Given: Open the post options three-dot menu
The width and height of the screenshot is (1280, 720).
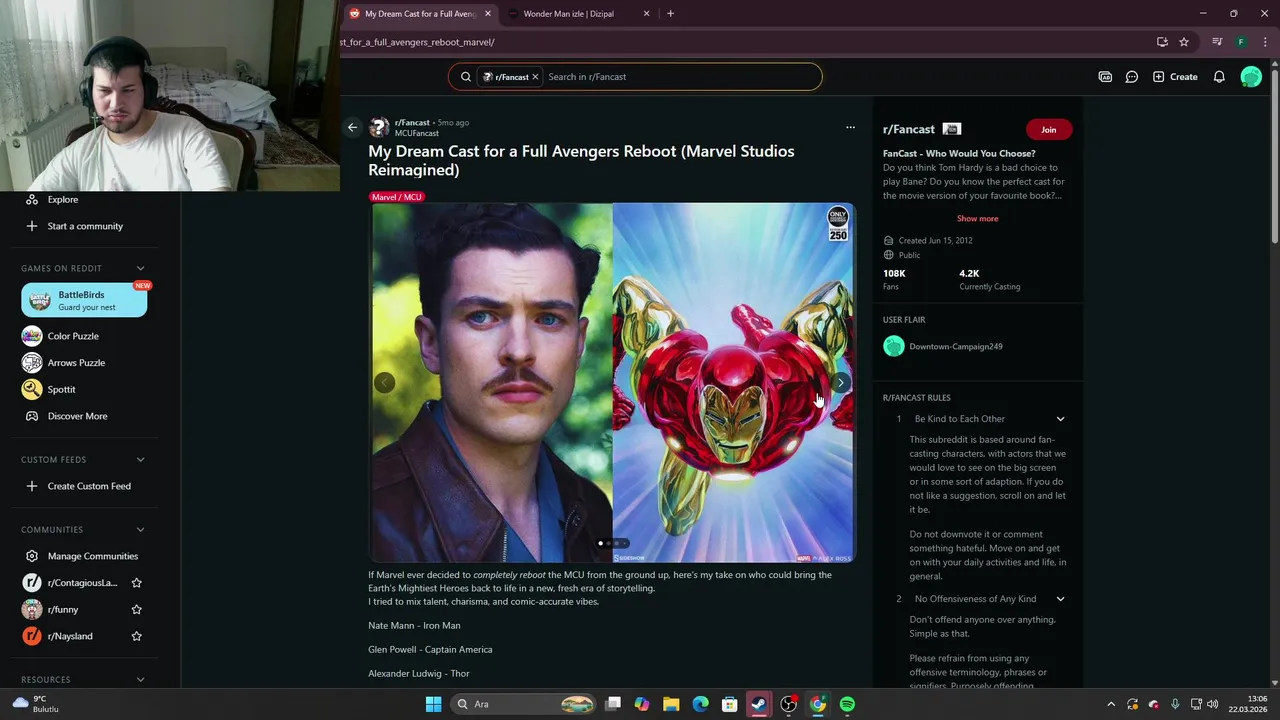Looking at the screenshot, I should pyautogui.click(x=850, y=127).
